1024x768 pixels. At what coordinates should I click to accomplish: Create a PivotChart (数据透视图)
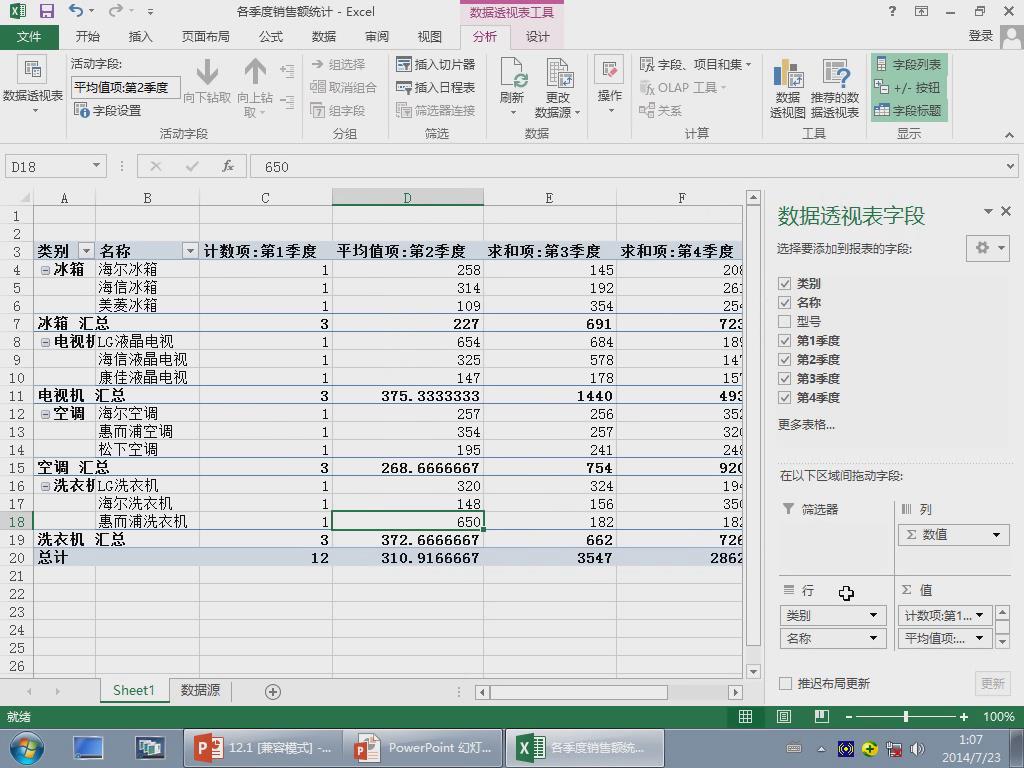click(x=788, y=88)
